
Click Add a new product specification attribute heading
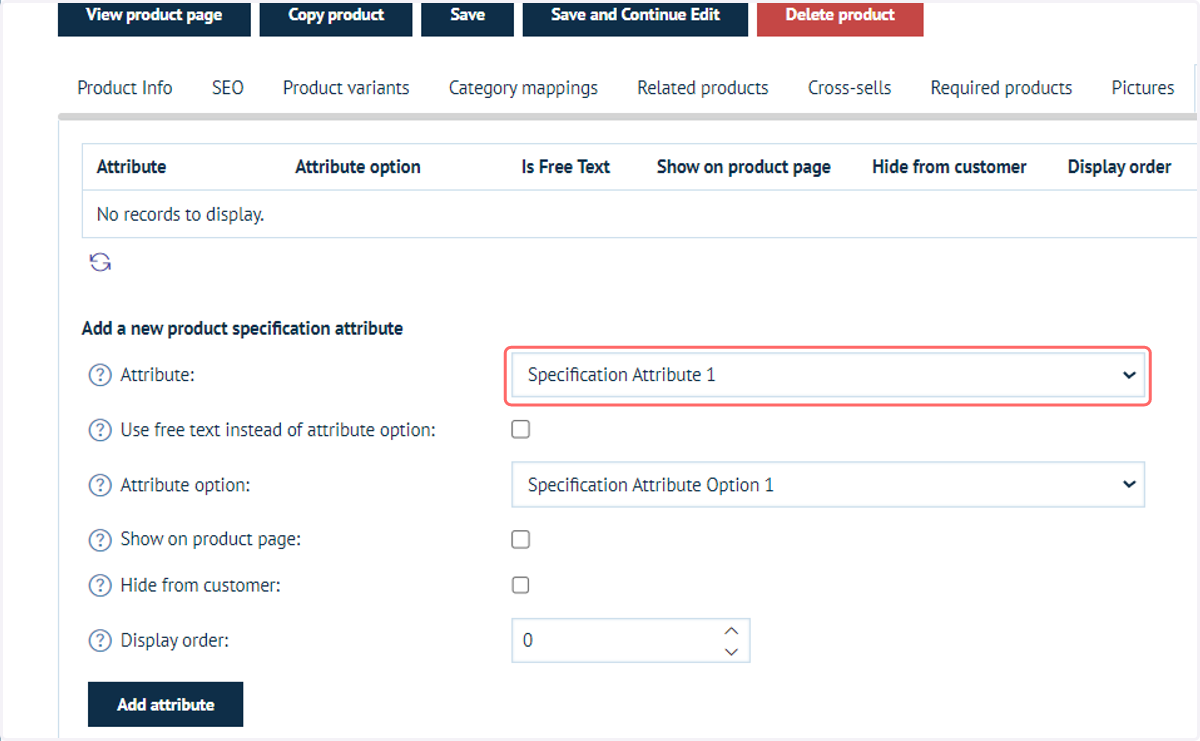pyautogui.click(x=242, y=328)
